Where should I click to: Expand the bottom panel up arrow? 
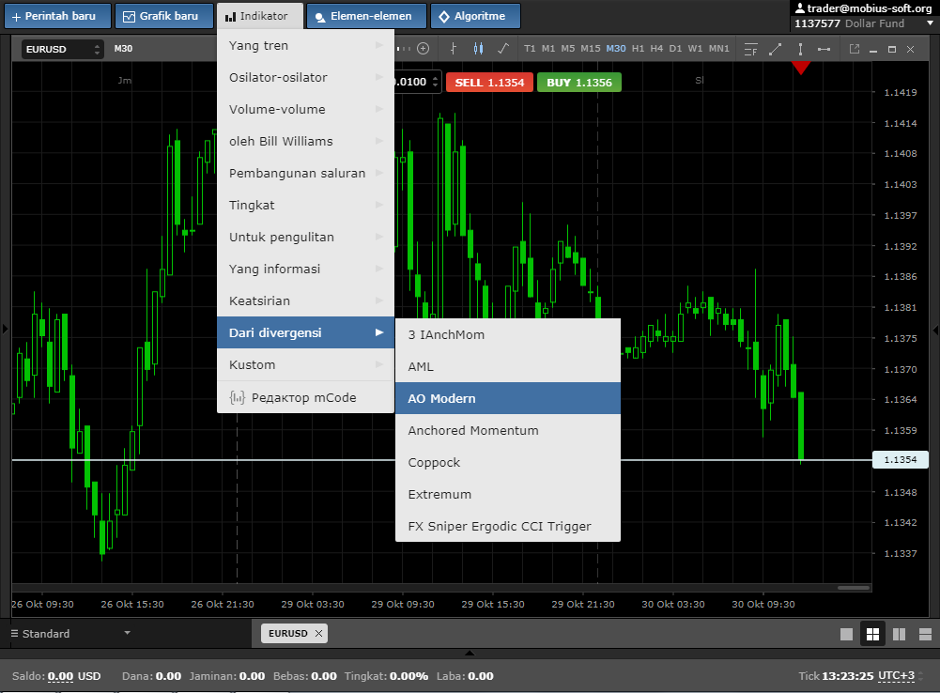click(469, 653)
